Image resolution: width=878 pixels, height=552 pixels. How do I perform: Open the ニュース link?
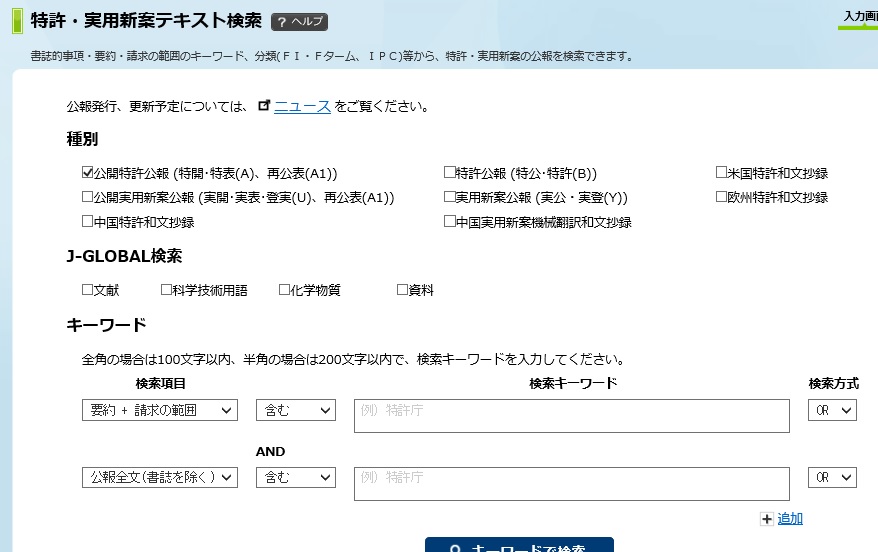click(x=302, y=106)
